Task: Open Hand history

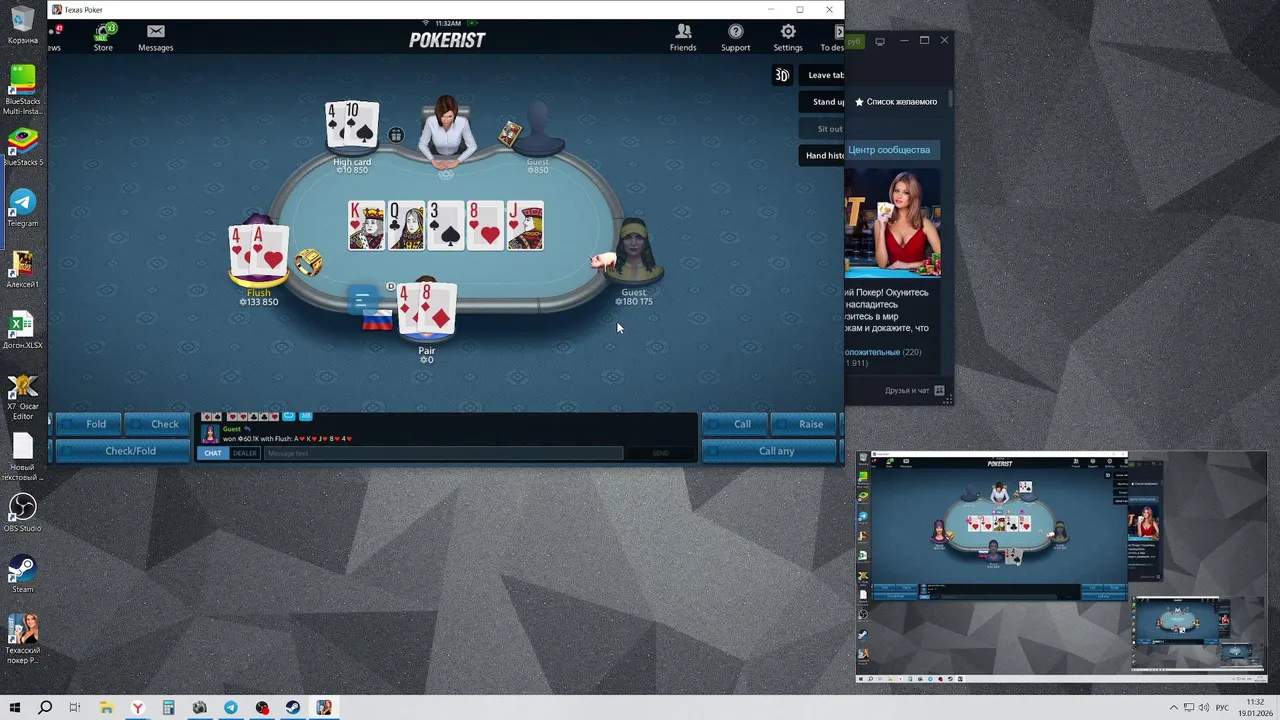Action: (823, 156)
